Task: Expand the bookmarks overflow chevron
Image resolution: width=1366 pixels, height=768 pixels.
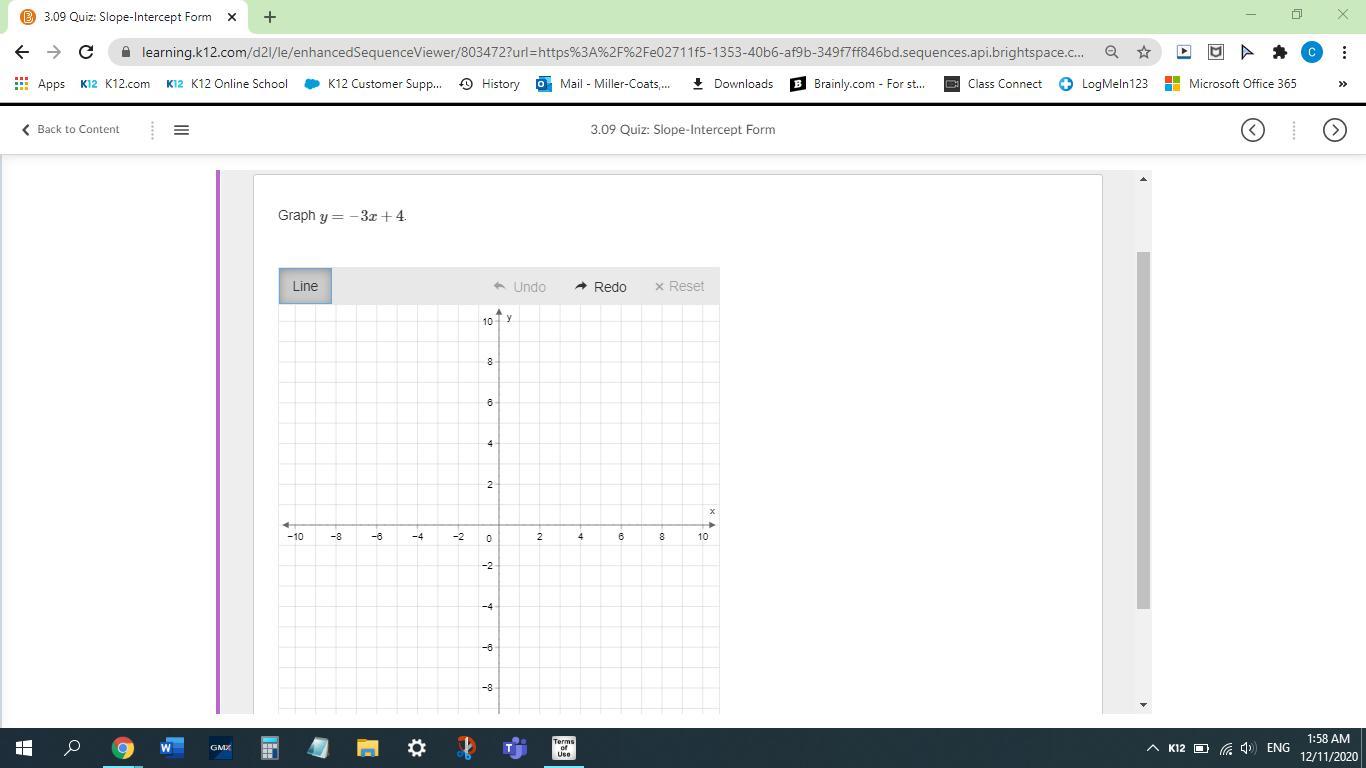Action: click(1343, 84)
